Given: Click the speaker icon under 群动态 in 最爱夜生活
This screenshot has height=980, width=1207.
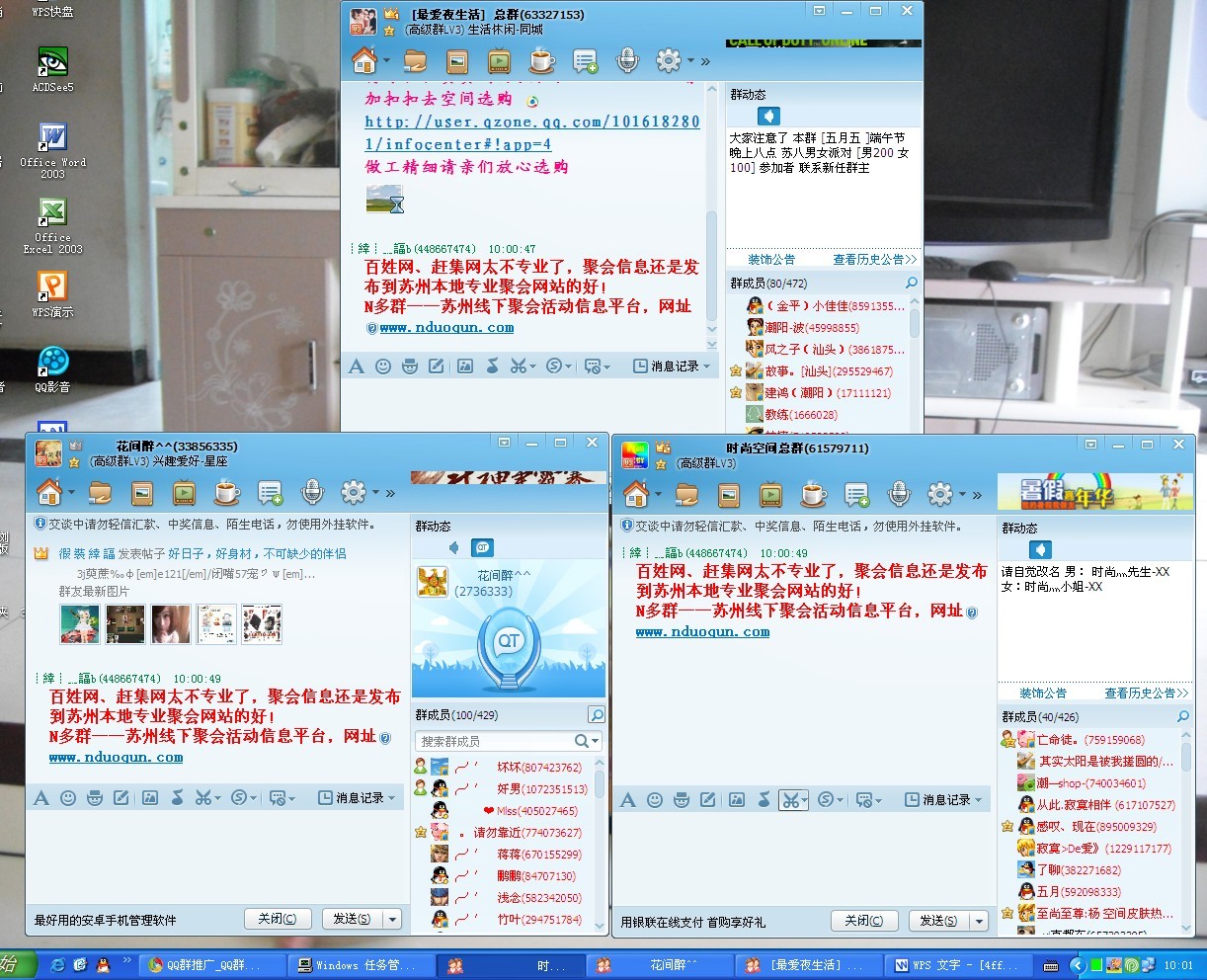Looking at the screenshot, I should coord(767,117).
